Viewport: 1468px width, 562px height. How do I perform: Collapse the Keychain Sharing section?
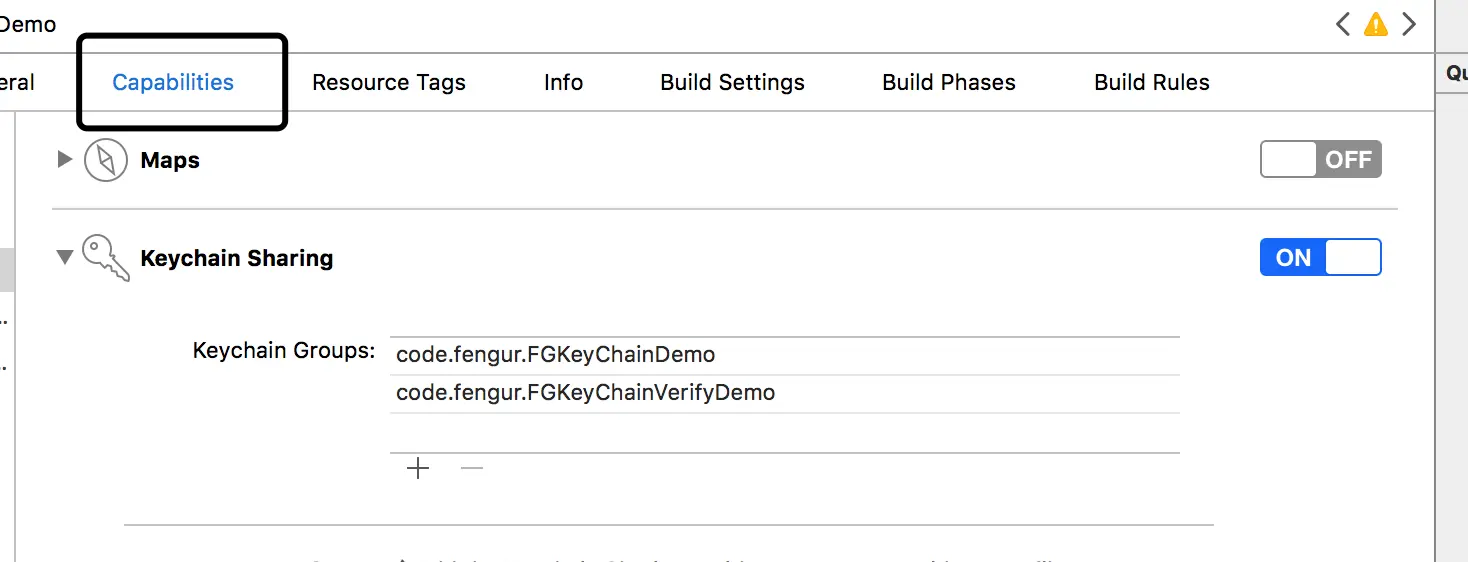(x=65, y=257)
